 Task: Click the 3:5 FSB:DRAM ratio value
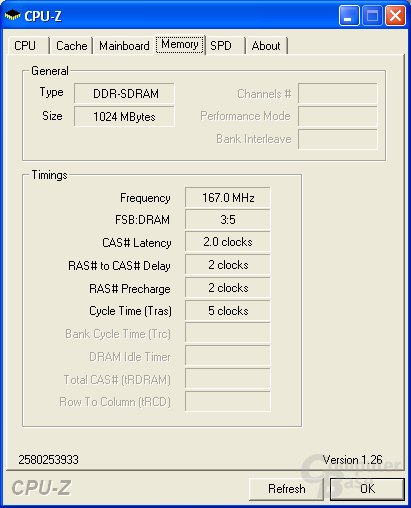(x=228, y=220)
